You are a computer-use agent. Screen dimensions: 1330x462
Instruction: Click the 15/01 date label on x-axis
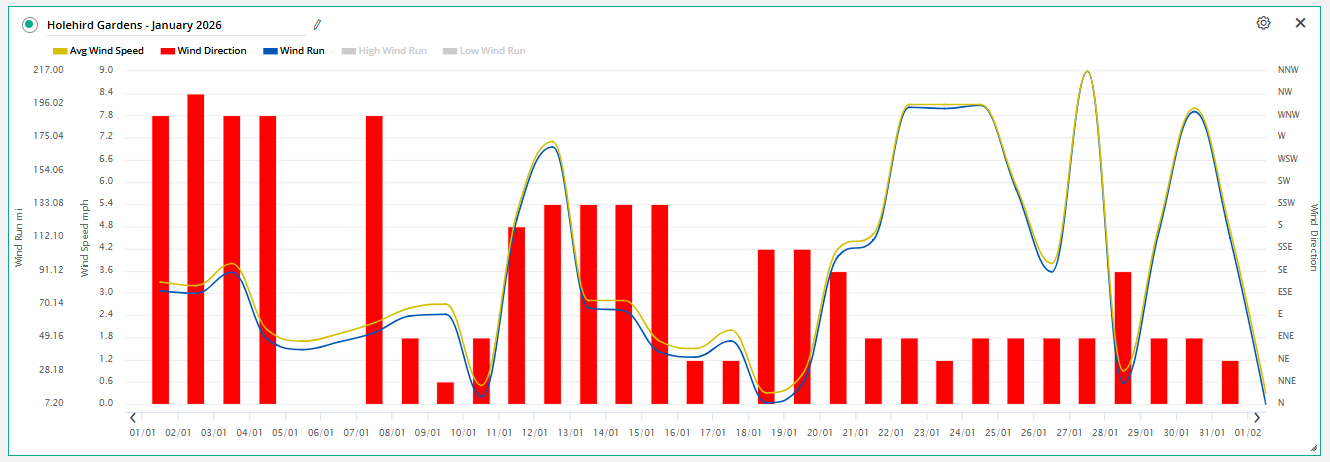click(641, 433)
